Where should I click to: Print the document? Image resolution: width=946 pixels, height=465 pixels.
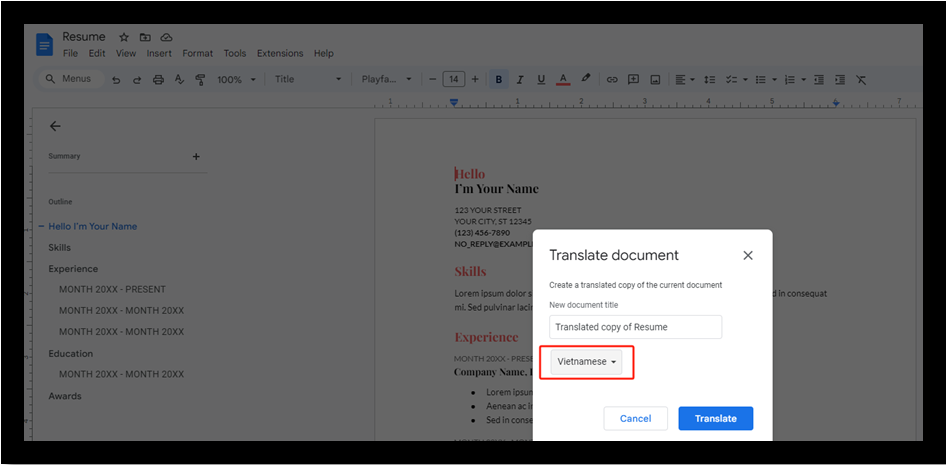point(158,80)
